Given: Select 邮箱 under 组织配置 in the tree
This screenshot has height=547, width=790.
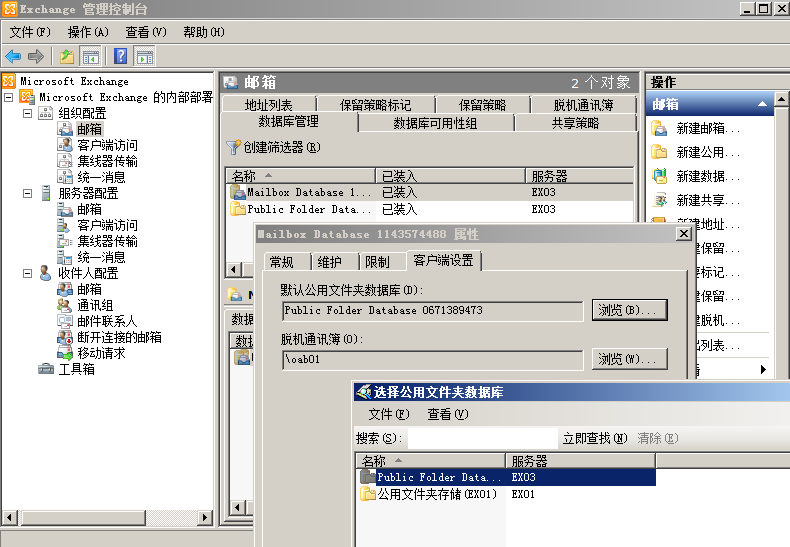Looking at the screenshot, I should (x=90, y=129).
